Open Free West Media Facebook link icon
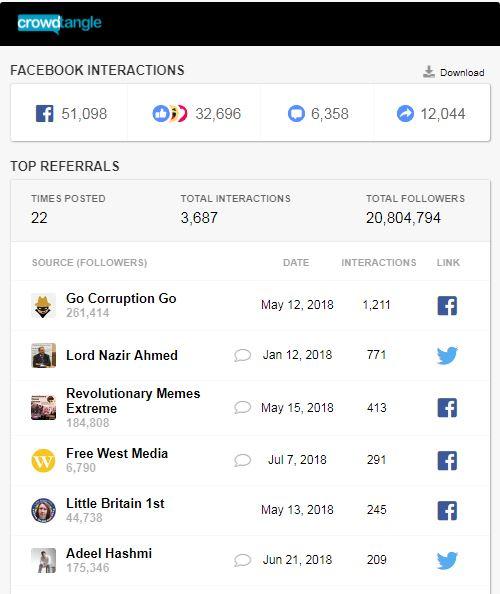Image resolution: width=500 pixels, height=594 pixels. (447, 460)
